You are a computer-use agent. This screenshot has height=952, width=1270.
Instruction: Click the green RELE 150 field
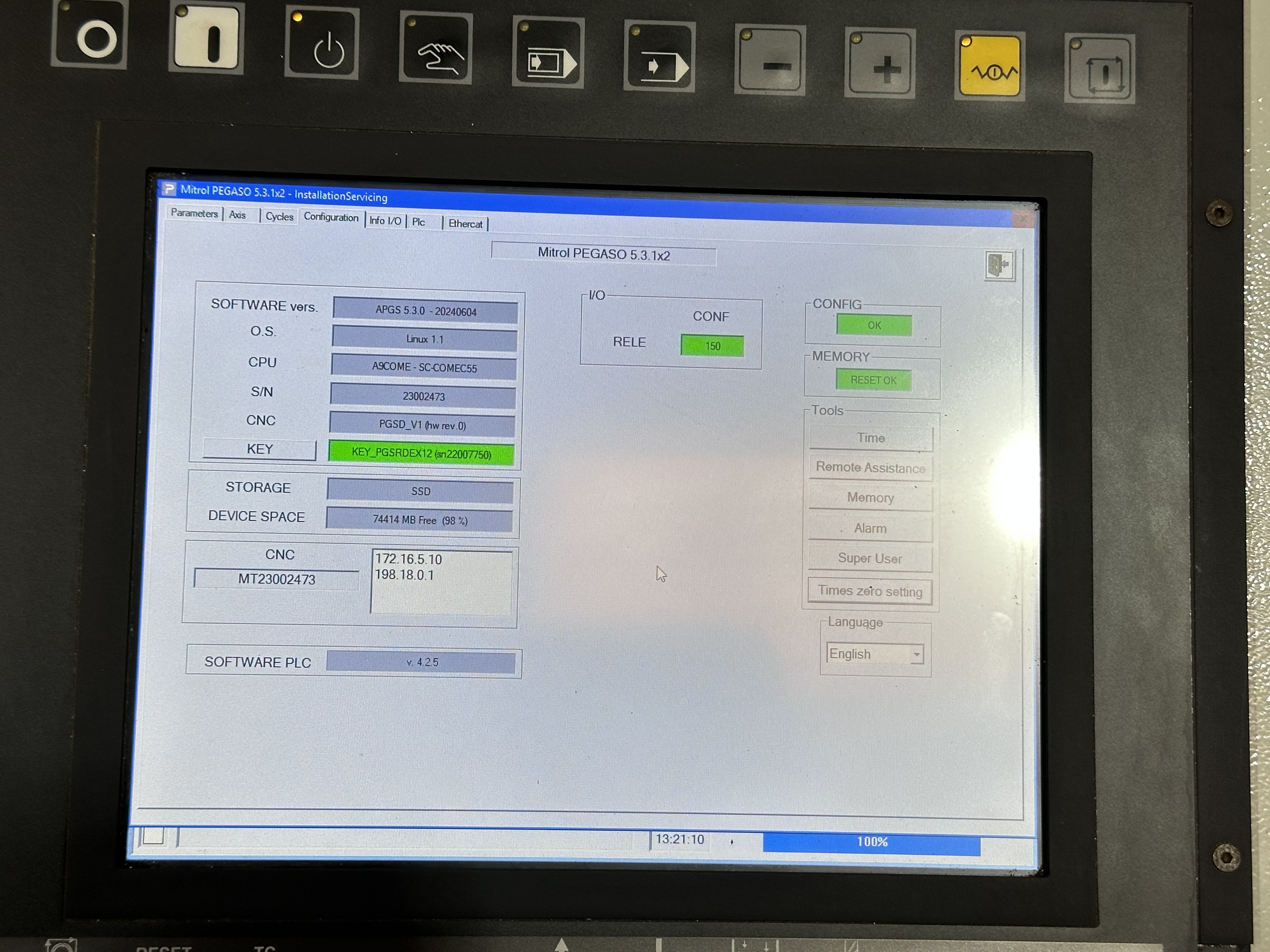[712, 346]
